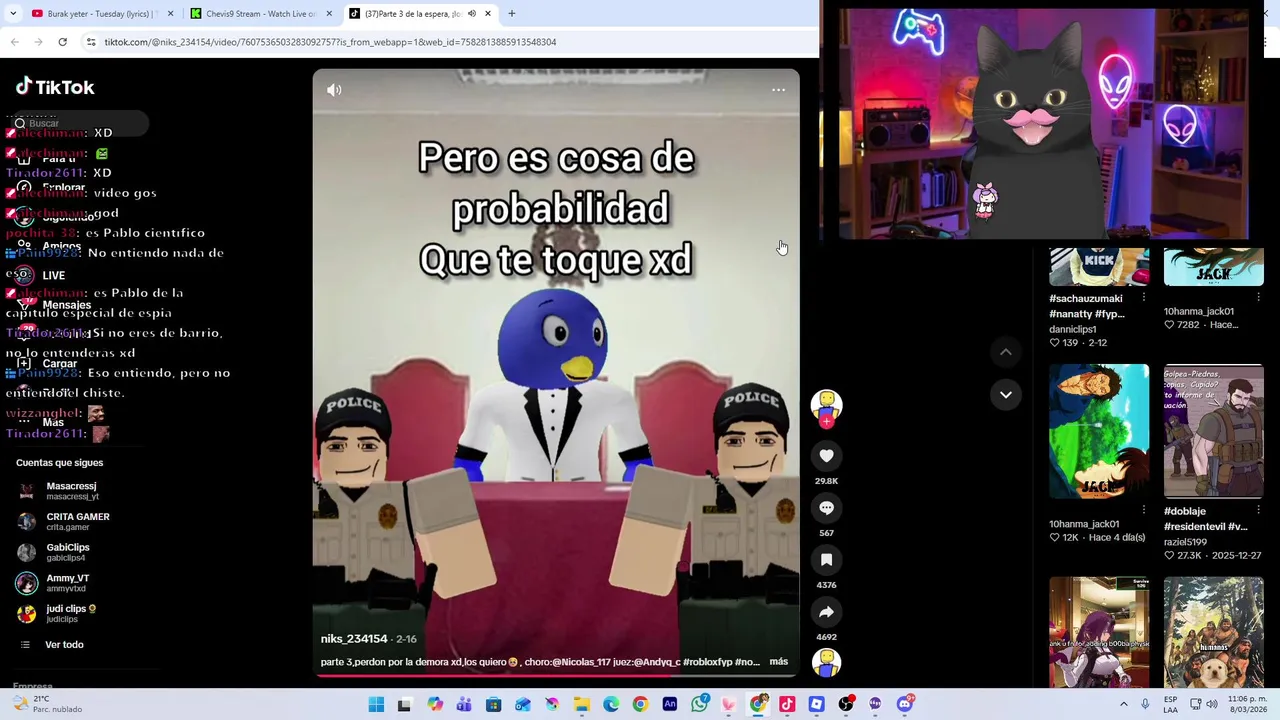Image resolution: width=1280 pixels, height=720 pixels.
Task: Open raziel5199 author link
Action: (1185, 542)
